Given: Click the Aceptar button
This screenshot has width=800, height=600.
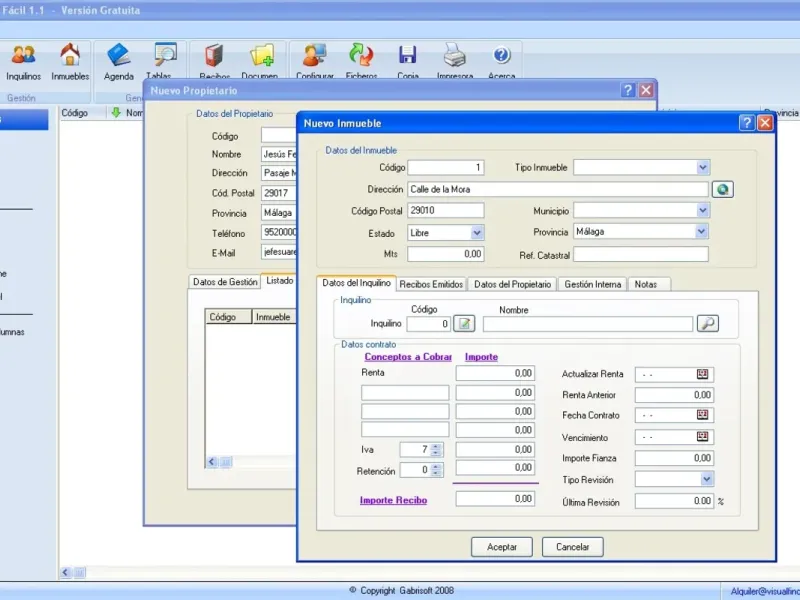Looking at the screenshot, I should (502, 547).
